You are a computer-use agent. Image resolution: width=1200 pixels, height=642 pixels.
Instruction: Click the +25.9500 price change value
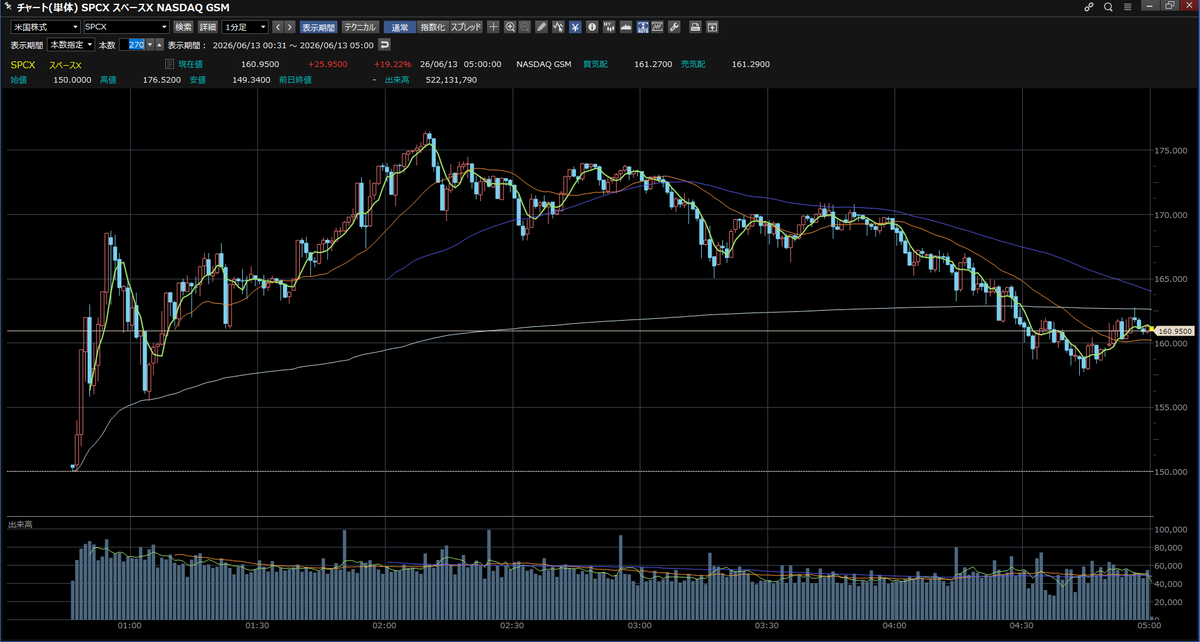point(328,64)
